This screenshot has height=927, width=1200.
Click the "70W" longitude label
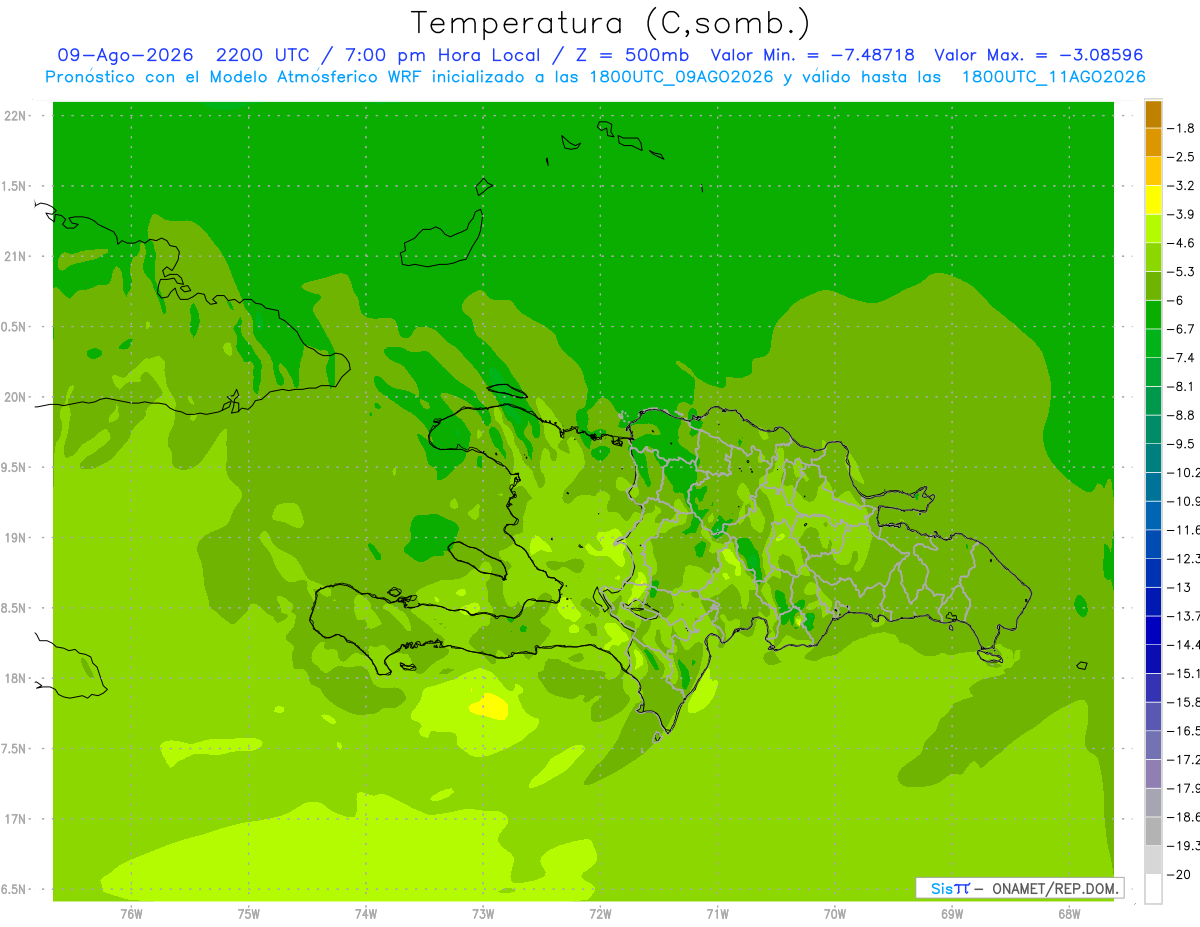pos(835,913)
